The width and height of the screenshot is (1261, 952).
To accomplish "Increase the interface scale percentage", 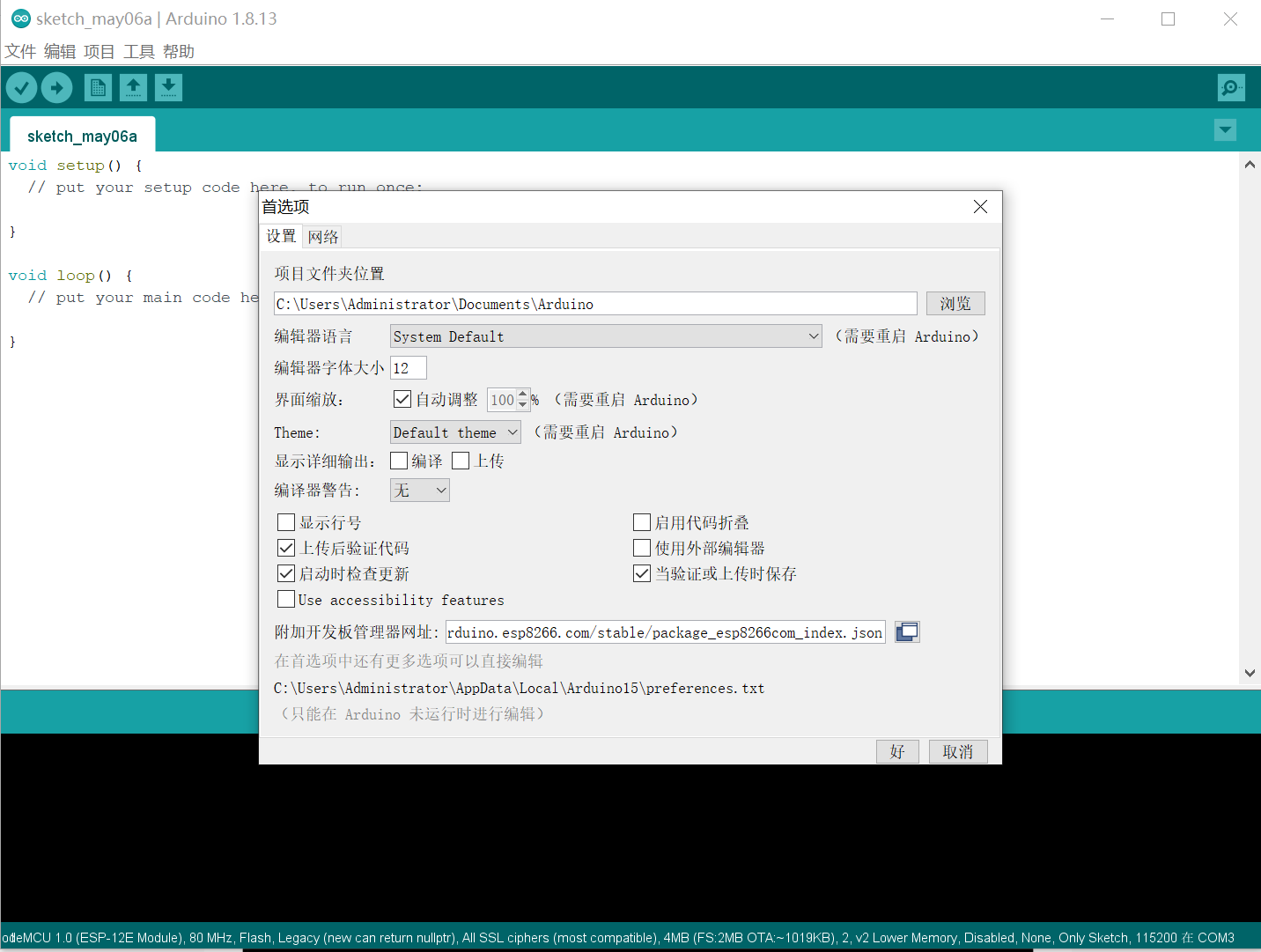I will tap(523, 394).
